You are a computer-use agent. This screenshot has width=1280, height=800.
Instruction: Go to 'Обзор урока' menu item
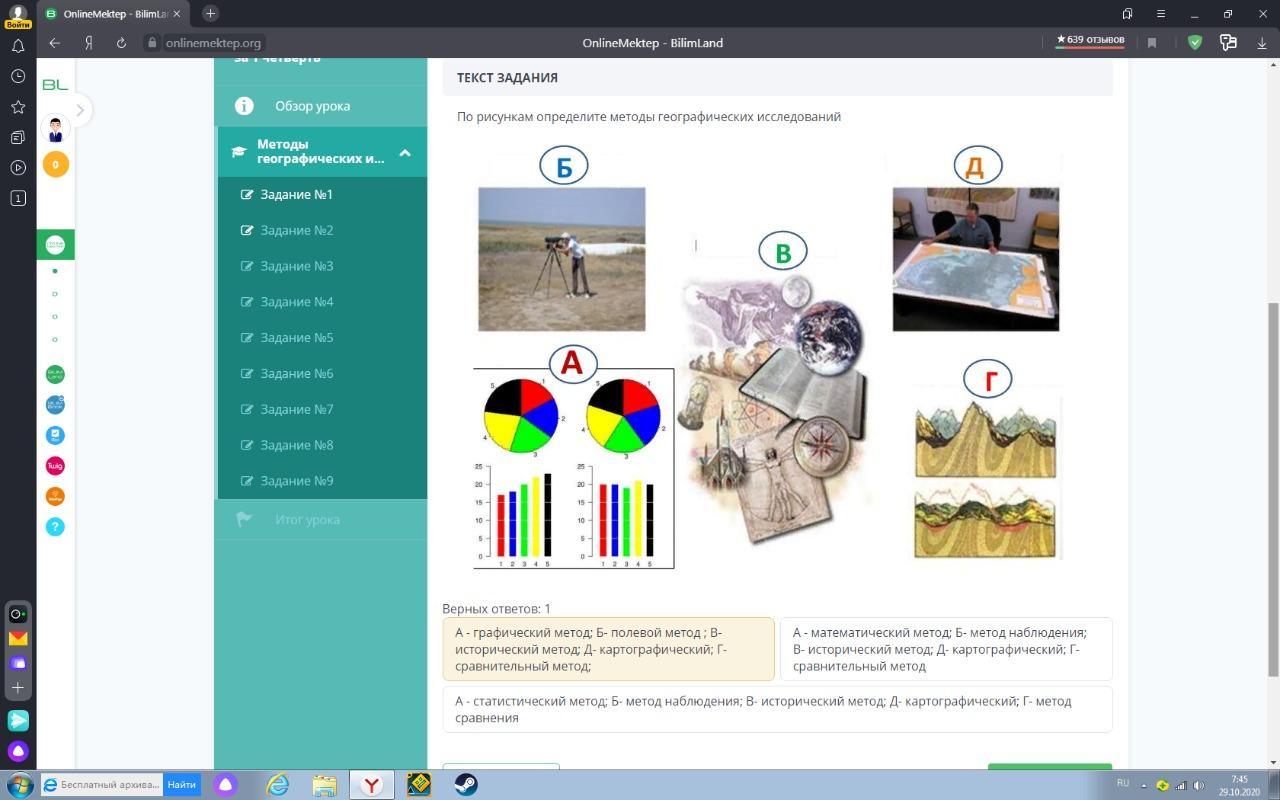[312, 106]
